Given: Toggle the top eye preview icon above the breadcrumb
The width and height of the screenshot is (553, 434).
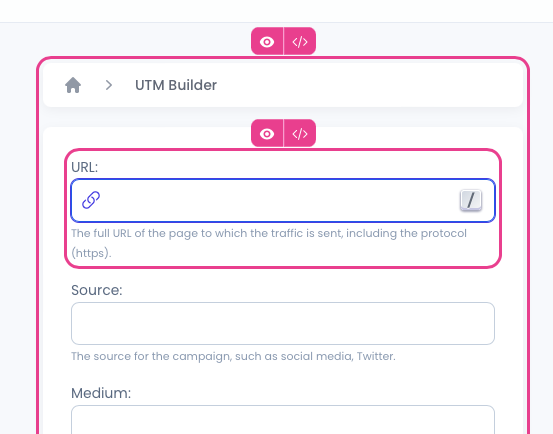Looking at the screenshot, I should coord(267,42).
